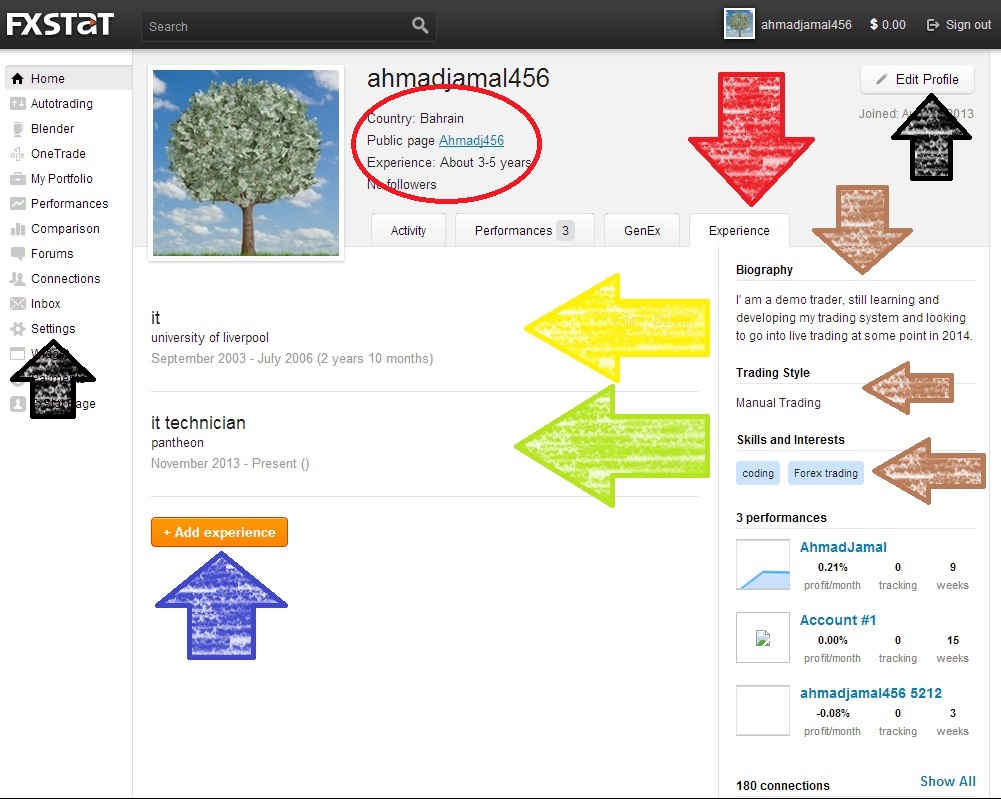Click Show All connections link
This screenshot has height=799, width=1001.
click(947, 781)
